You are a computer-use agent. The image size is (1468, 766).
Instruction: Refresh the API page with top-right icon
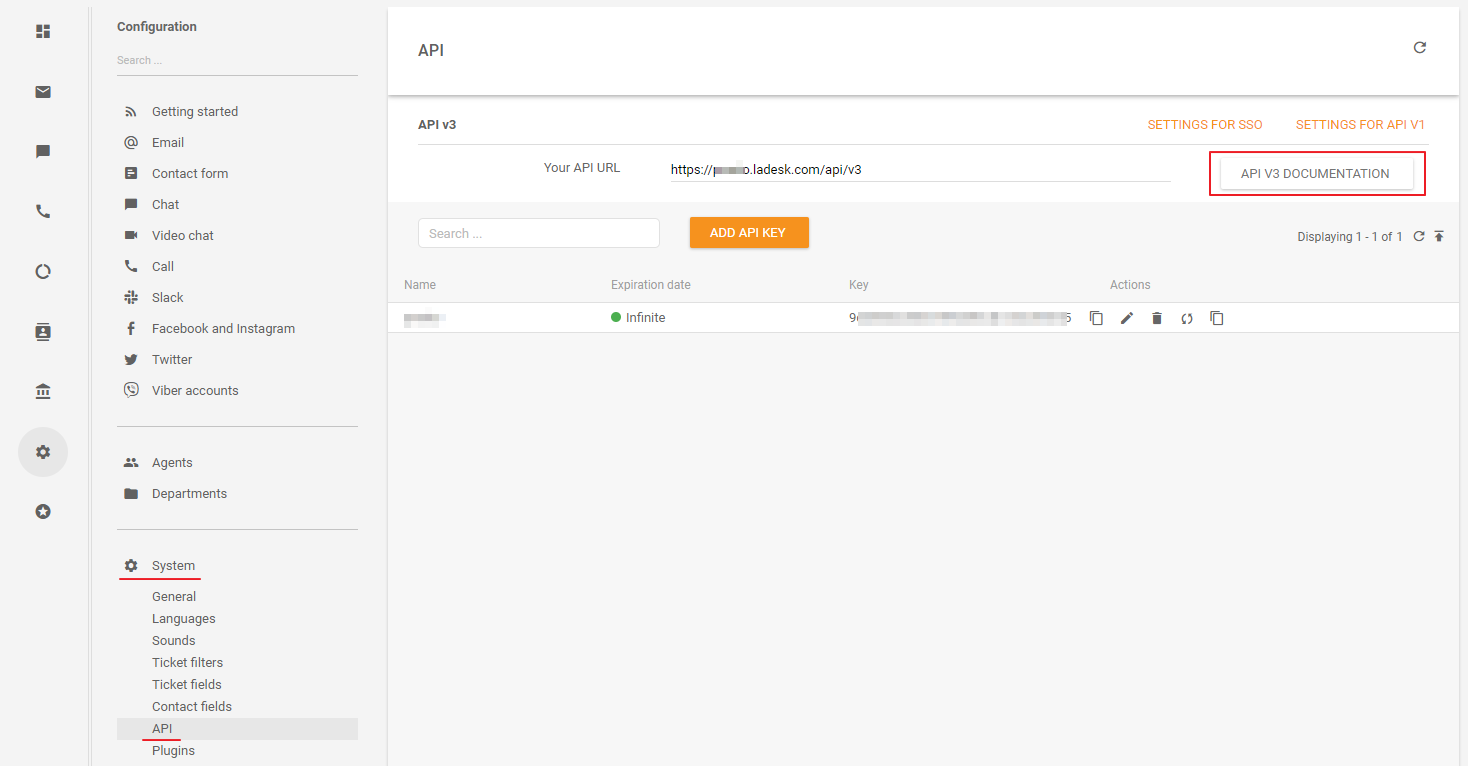click(x=1419, y=48)
